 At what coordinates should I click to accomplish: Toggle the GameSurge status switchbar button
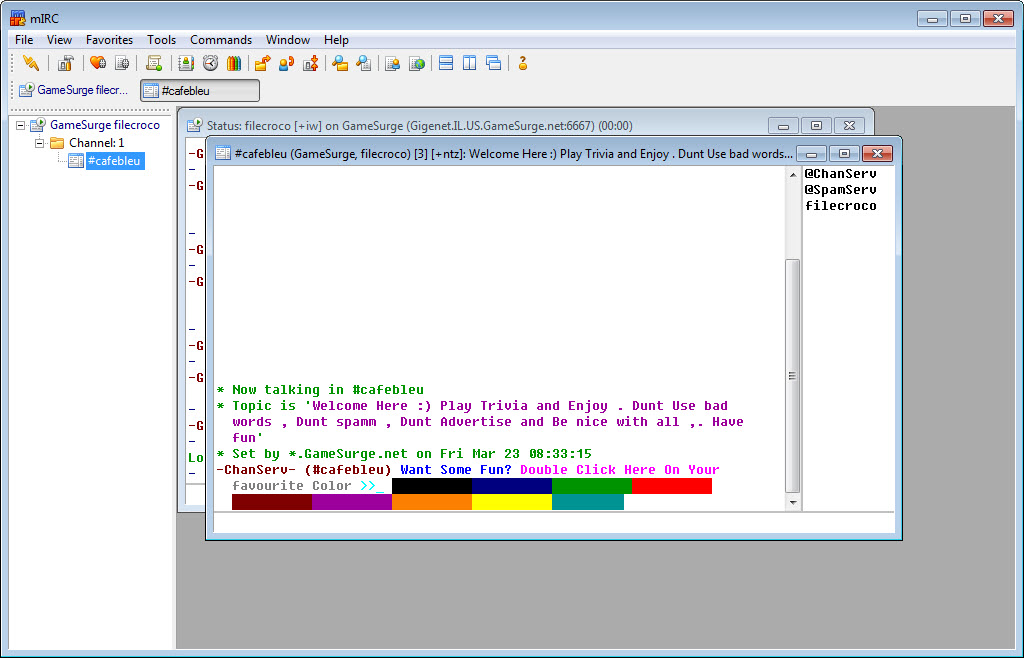[x=74, y=91]
